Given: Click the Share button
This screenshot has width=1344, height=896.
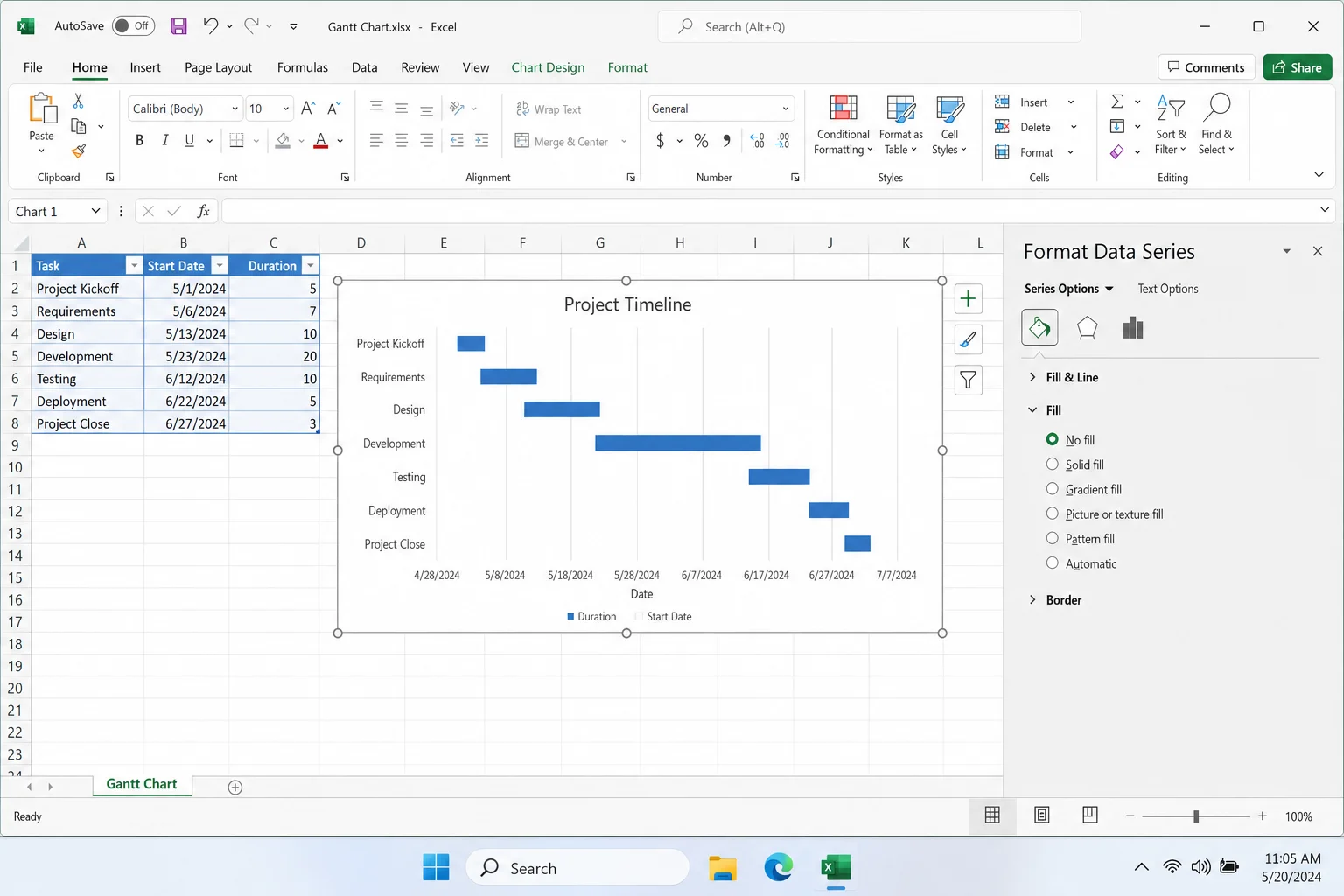Looking at the screenshot, I should 1298,67.
